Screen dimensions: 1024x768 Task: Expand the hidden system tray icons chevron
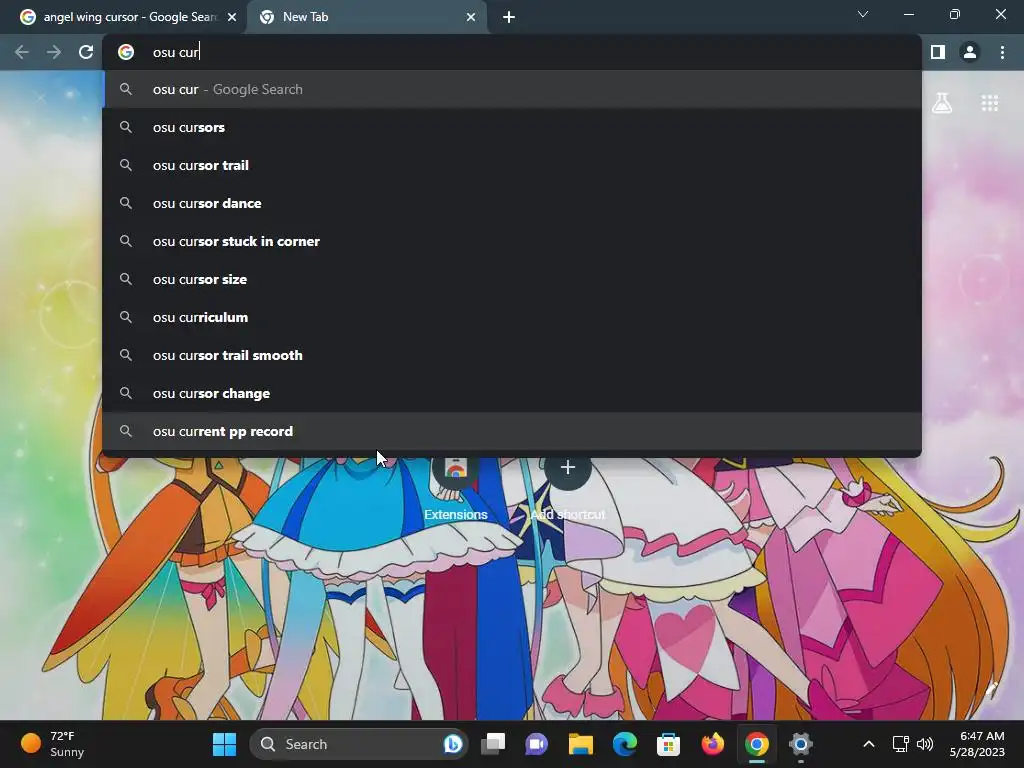(x=869, y=744)
